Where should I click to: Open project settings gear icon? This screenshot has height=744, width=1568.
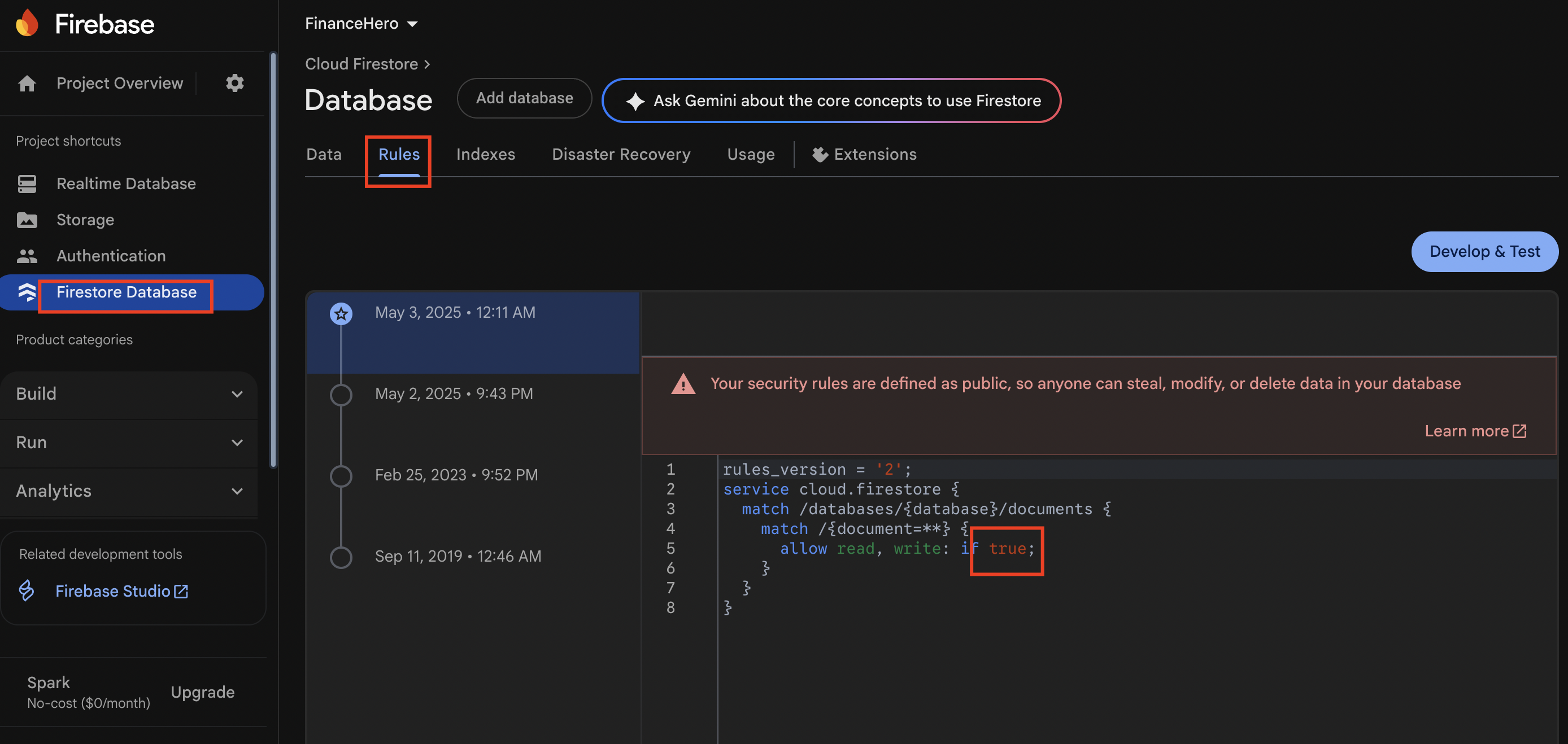(234, 84)
